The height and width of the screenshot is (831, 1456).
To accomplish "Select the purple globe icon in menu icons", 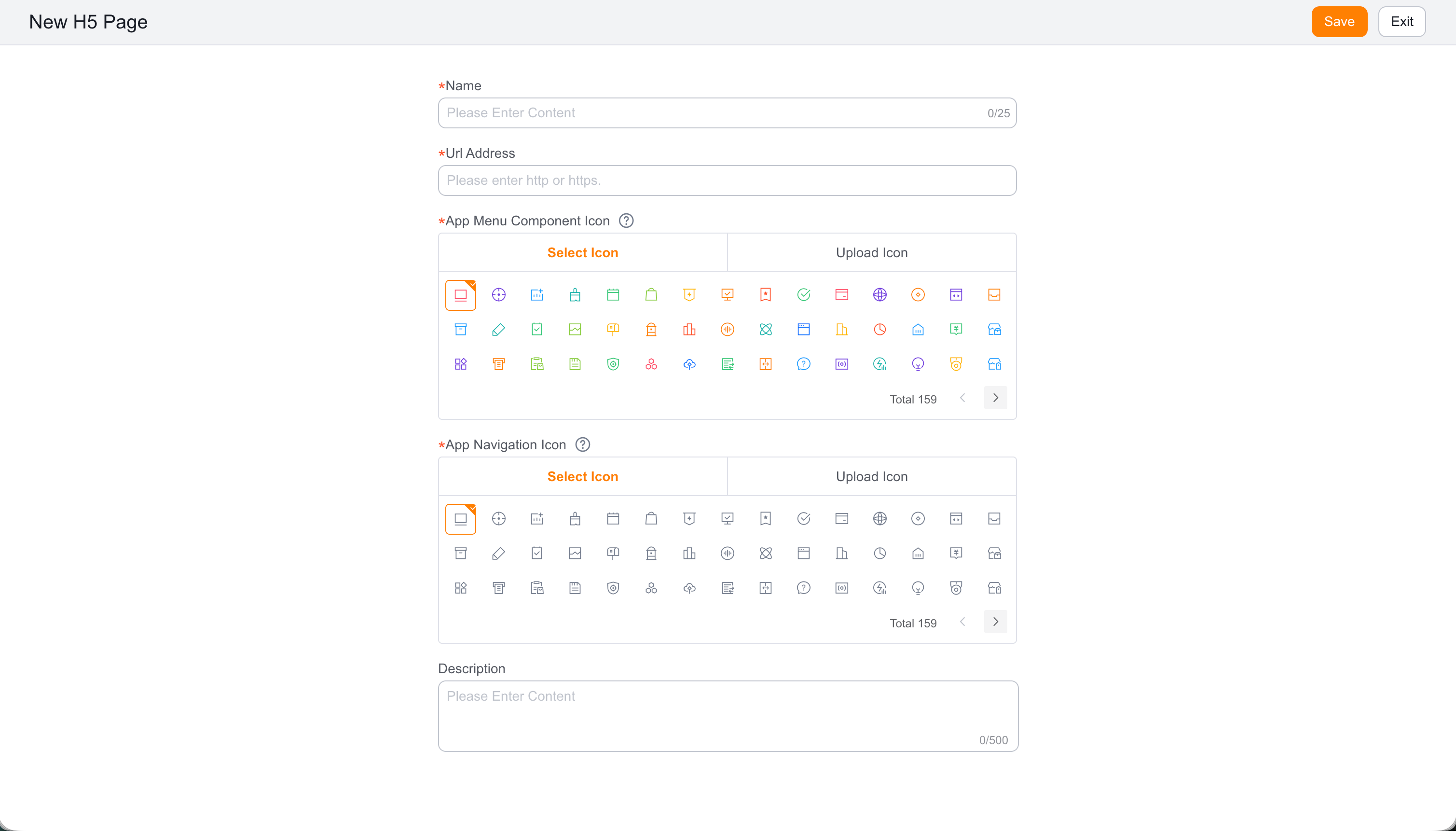I will point(880,294).
